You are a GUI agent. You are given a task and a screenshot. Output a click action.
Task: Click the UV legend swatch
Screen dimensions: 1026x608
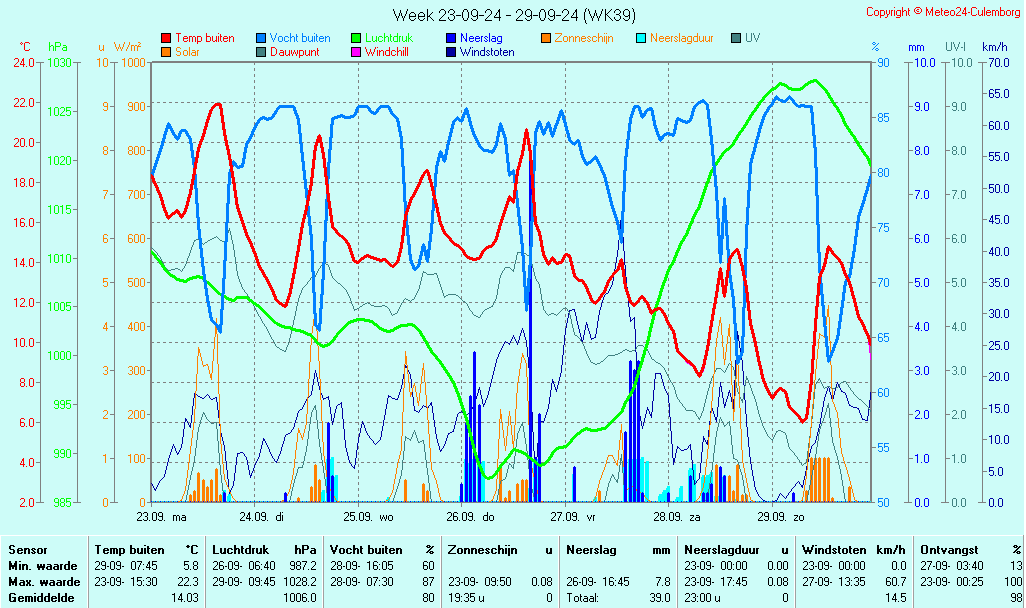pyautogui.click(x=735, y=38)
